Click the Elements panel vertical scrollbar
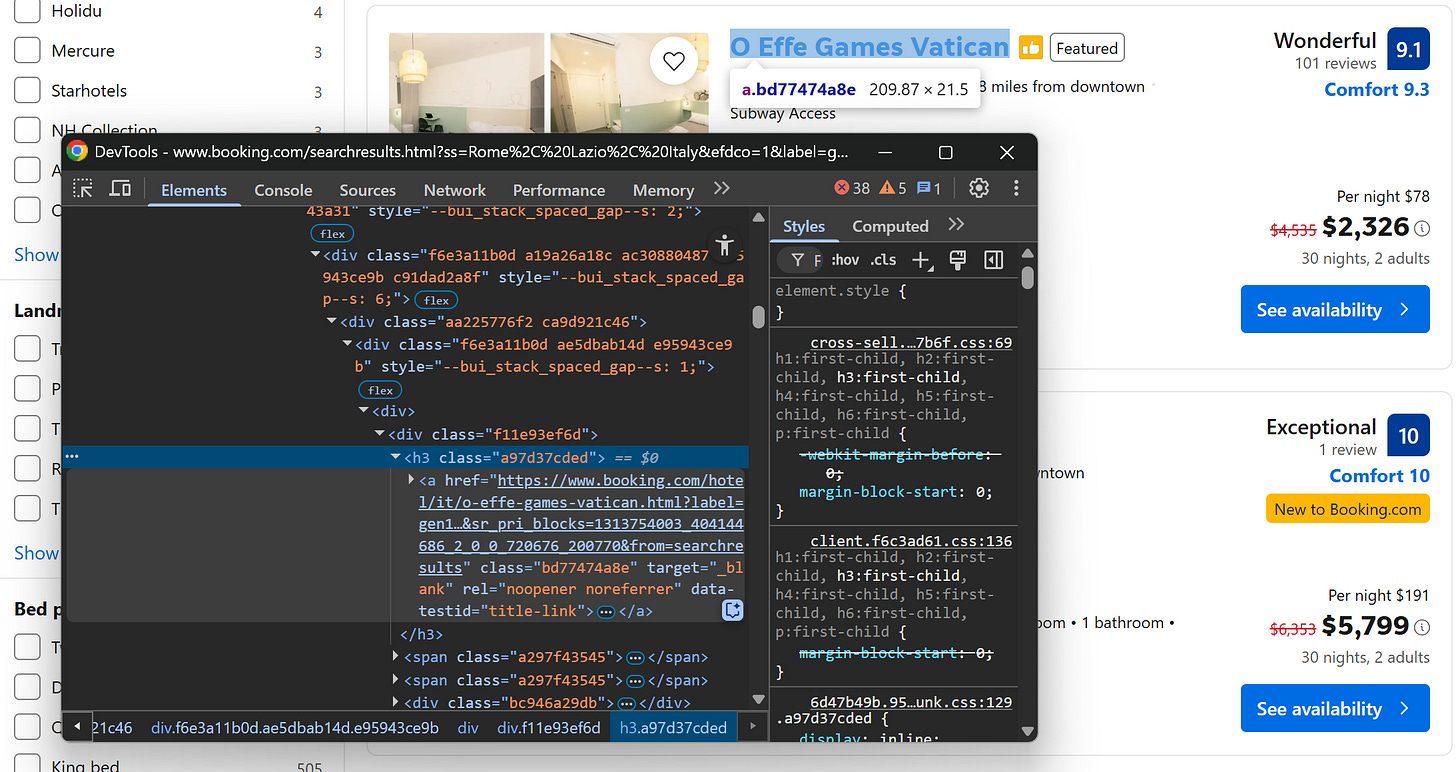This screenshot has height=772, width=1456. point(758,317)
